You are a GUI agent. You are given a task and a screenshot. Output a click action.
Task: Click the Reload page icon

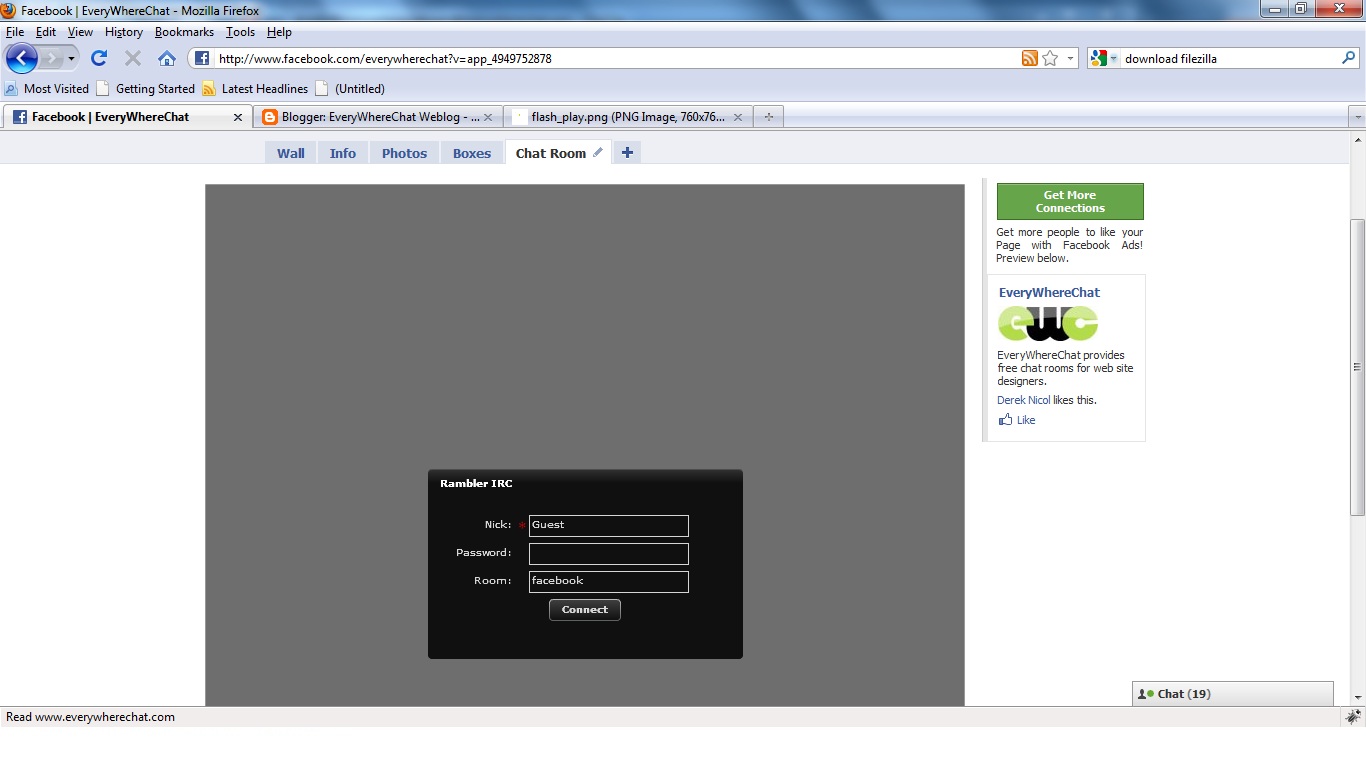(98, 58)
